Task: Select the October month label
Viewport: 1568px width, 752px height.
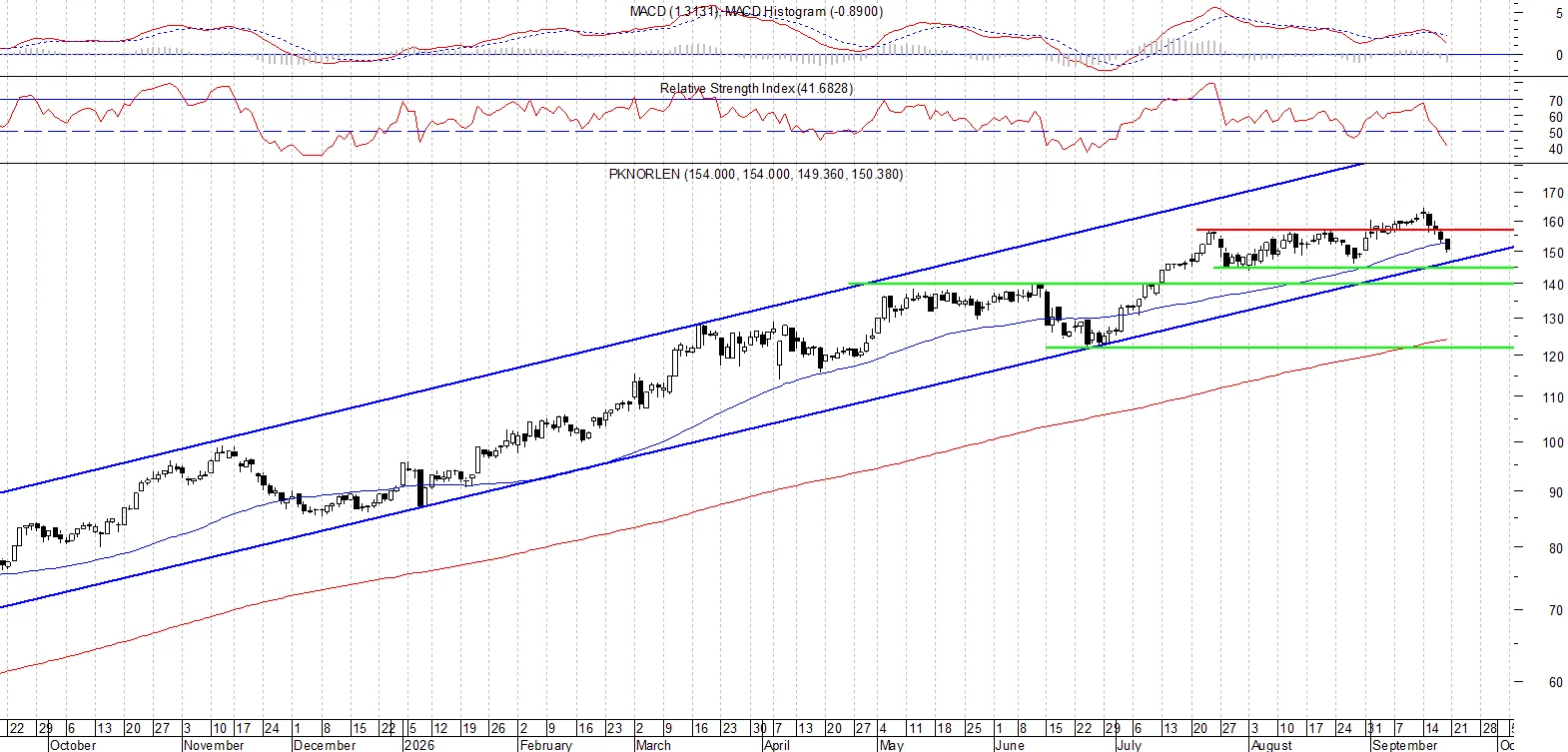Action: click(73, 745)
